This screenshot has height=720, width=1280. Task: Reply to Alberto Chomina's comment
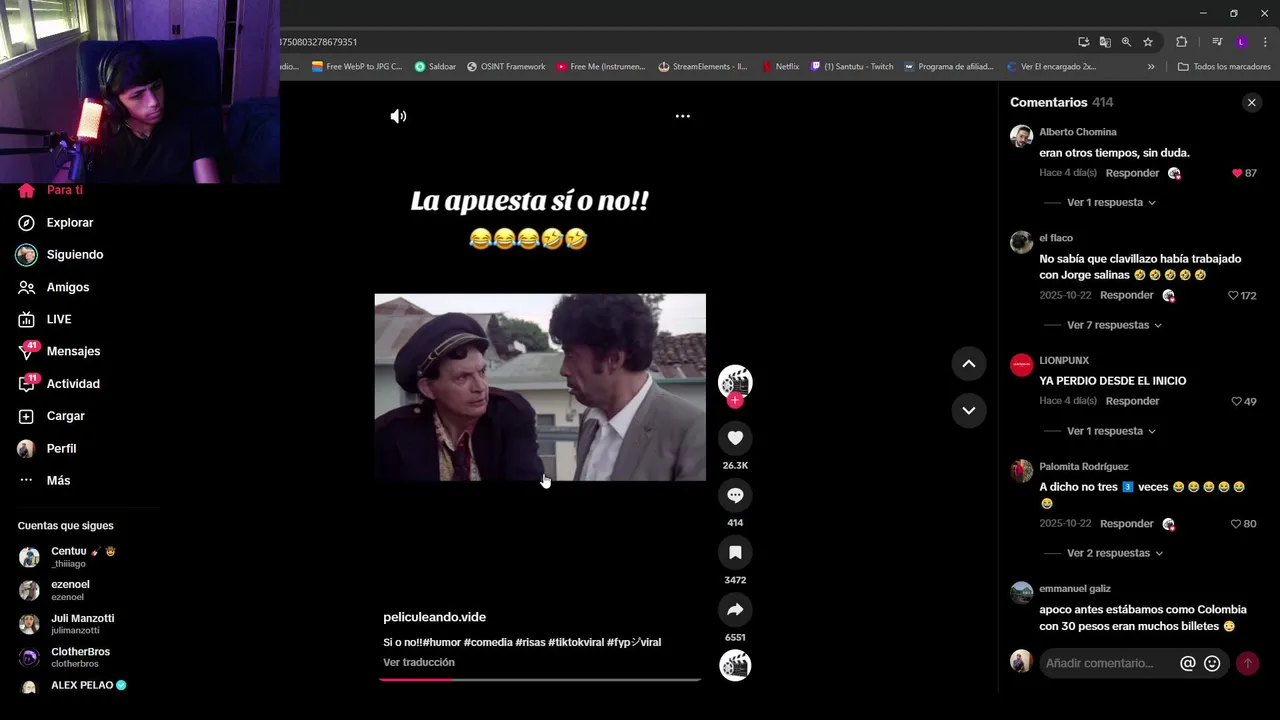(x=1132, y=173)
